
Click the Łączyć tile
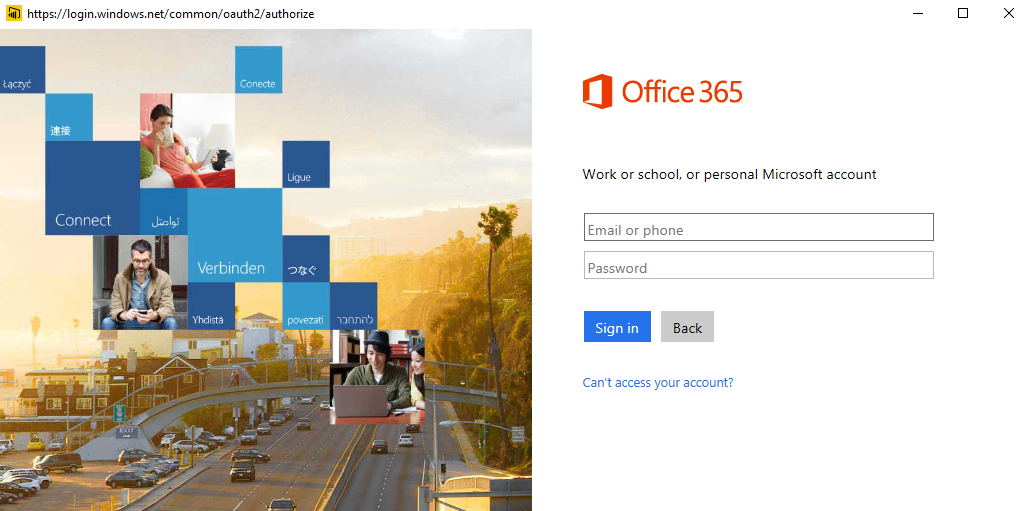click(x=22, y=70)
